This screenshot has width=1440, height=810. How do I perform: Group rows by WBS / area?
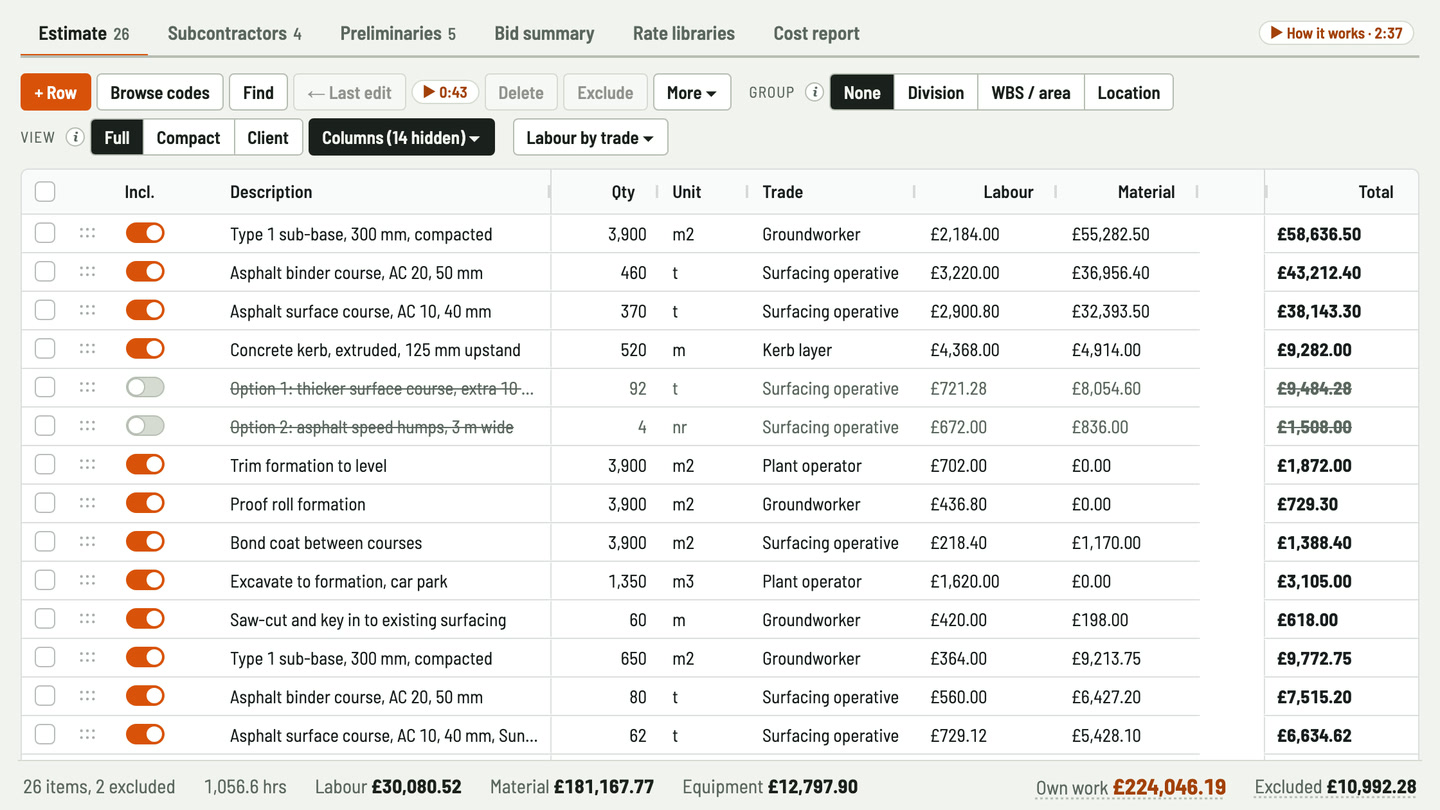tap(1031, 92)
